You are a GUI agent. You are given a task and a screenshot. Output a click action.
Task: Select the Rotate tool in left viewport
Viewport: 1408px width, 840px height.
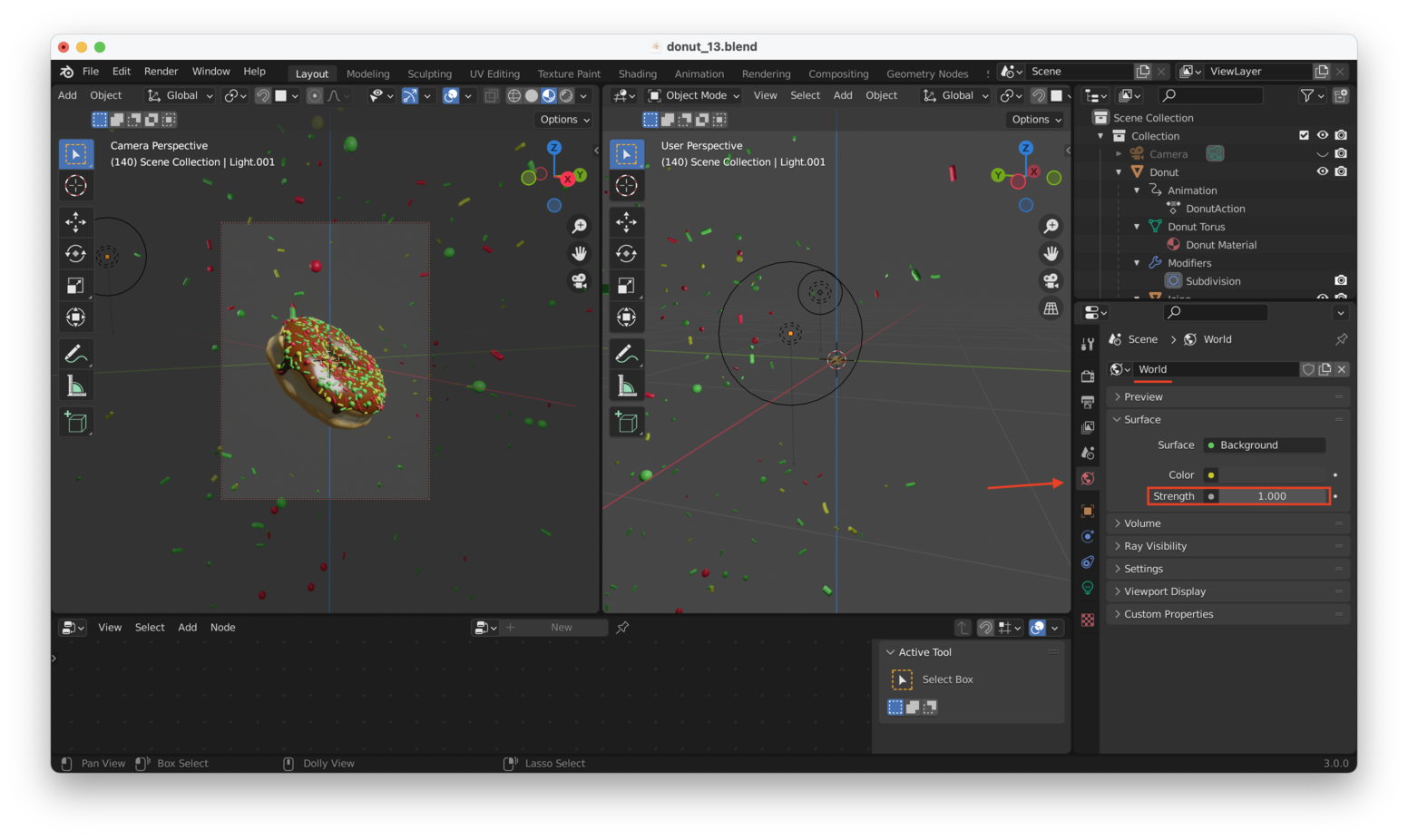point(76,254)
